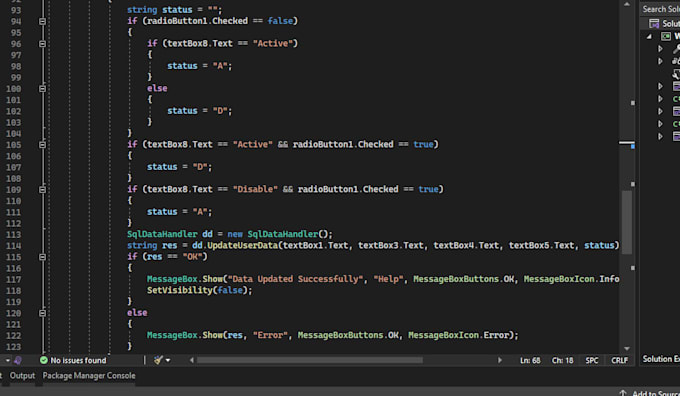Click the editor's horizontal scroll right arrow
The image size is (680, 396).
(500, 360)
